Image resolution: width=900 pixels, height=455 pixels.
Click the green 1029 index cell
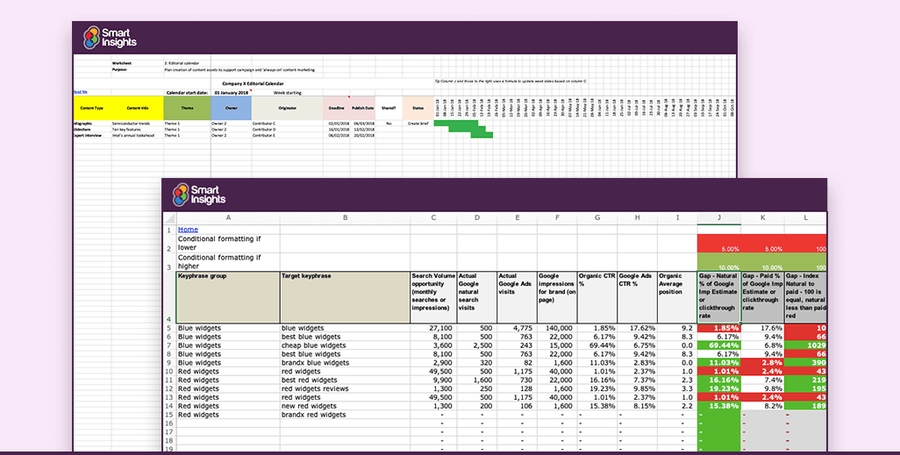pos(806,344)
